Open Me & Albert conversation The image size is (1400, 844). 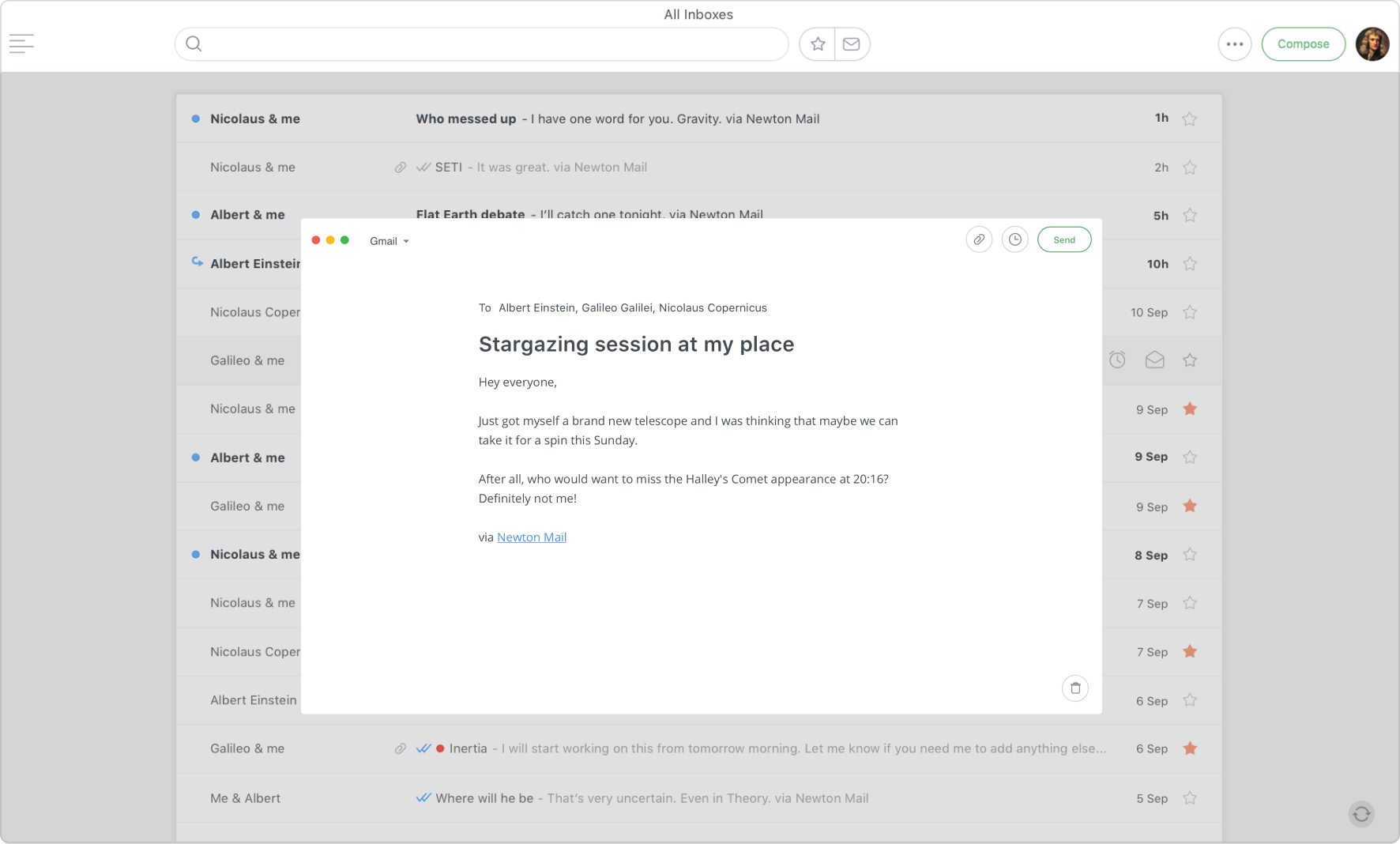click(245, 798)
